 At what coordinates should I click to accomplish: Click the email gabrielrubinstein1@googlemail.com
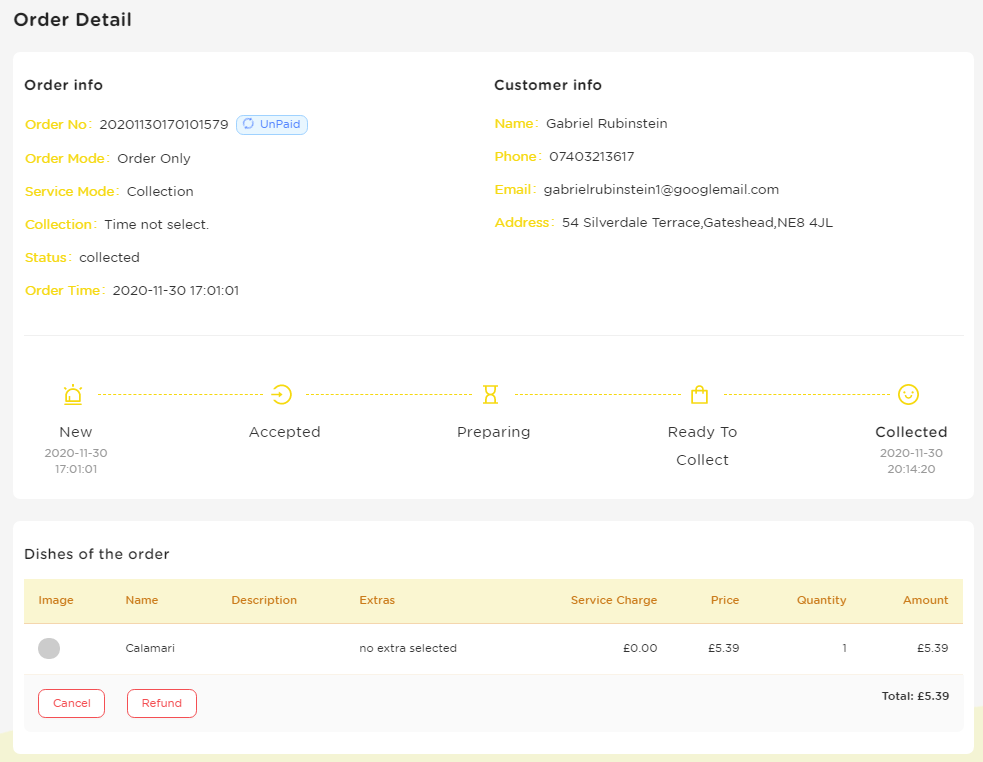[661, 190]
